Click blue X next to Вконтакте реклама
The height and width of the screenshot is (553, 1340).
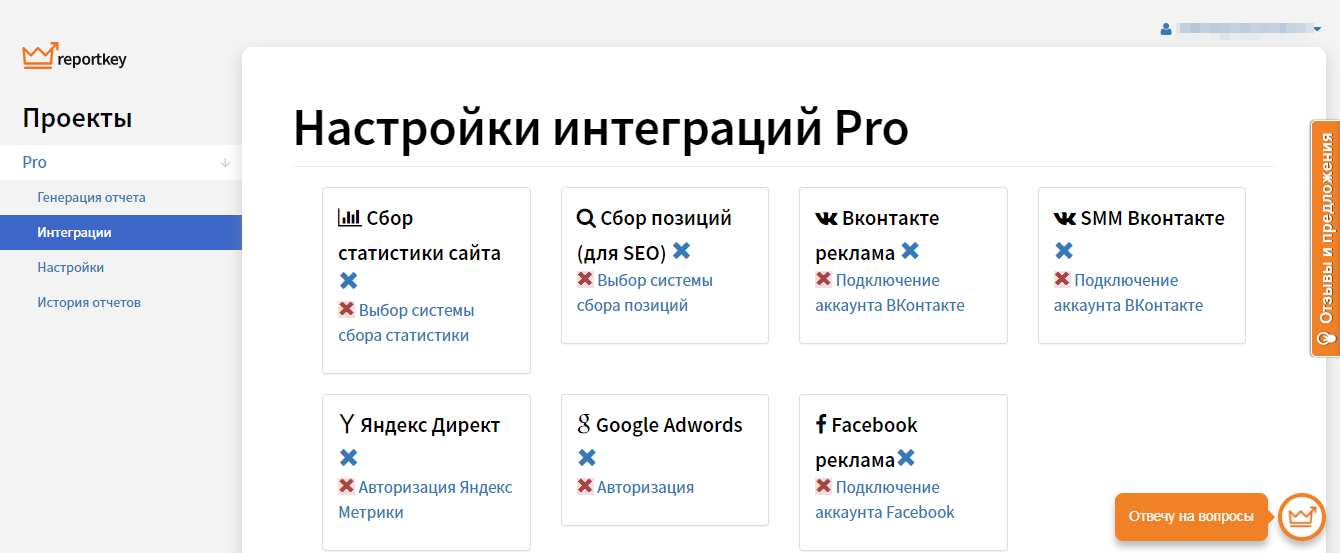[x=909, y=251]
